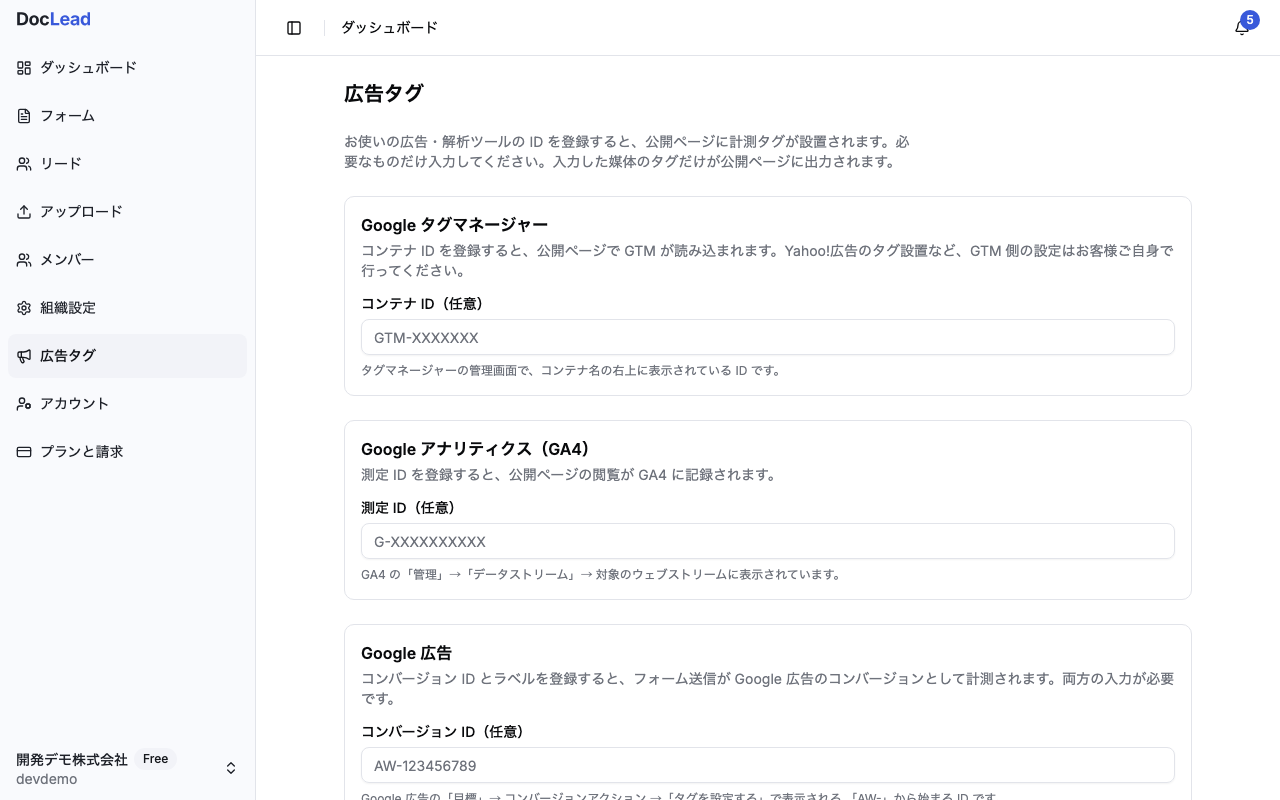Click the GA4 の「管理」→「データストリーム」hint text

click(x=602, y=574)
